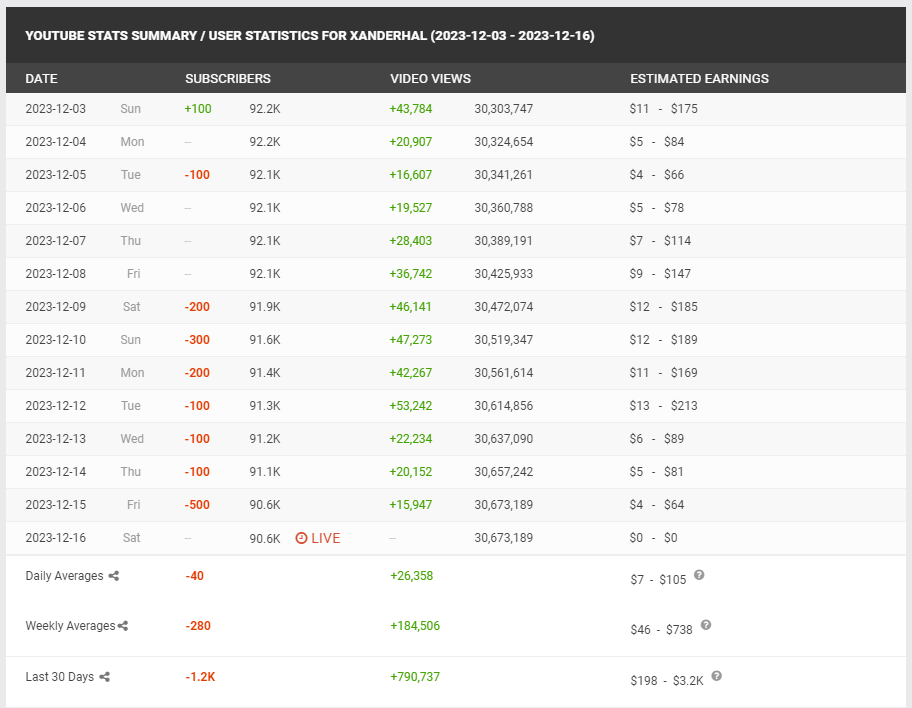Click the 91.9K subscriber count
912x708 pixels.
(265, 307)
